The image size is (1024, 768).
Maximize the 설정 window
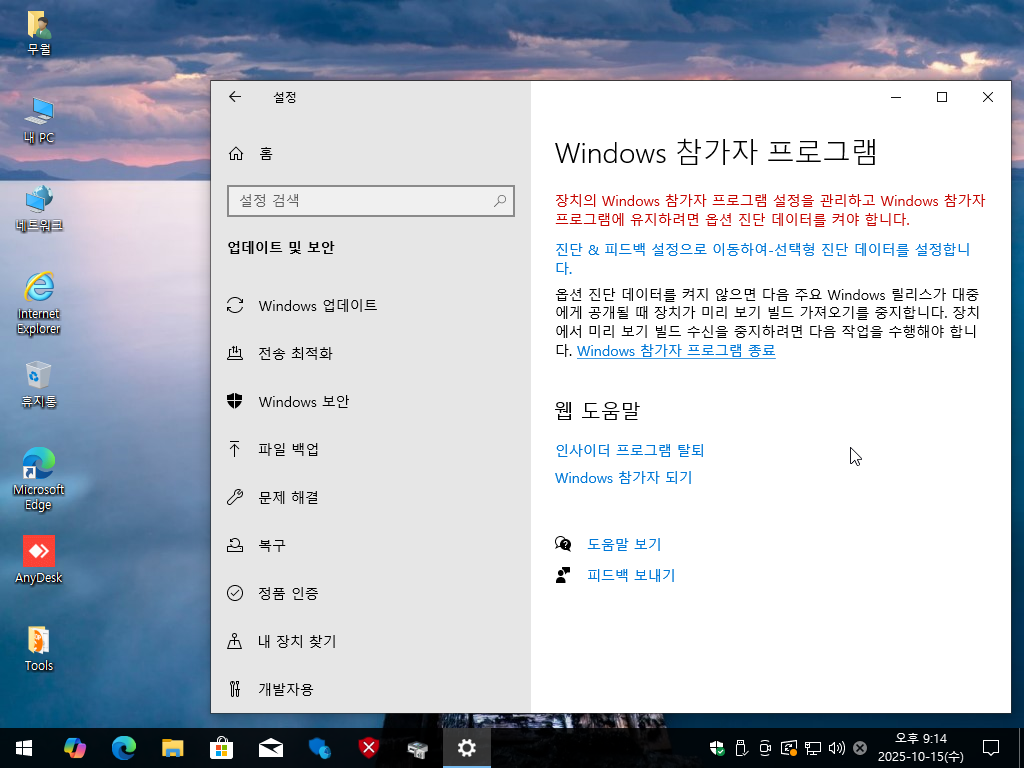click(942, 97)
